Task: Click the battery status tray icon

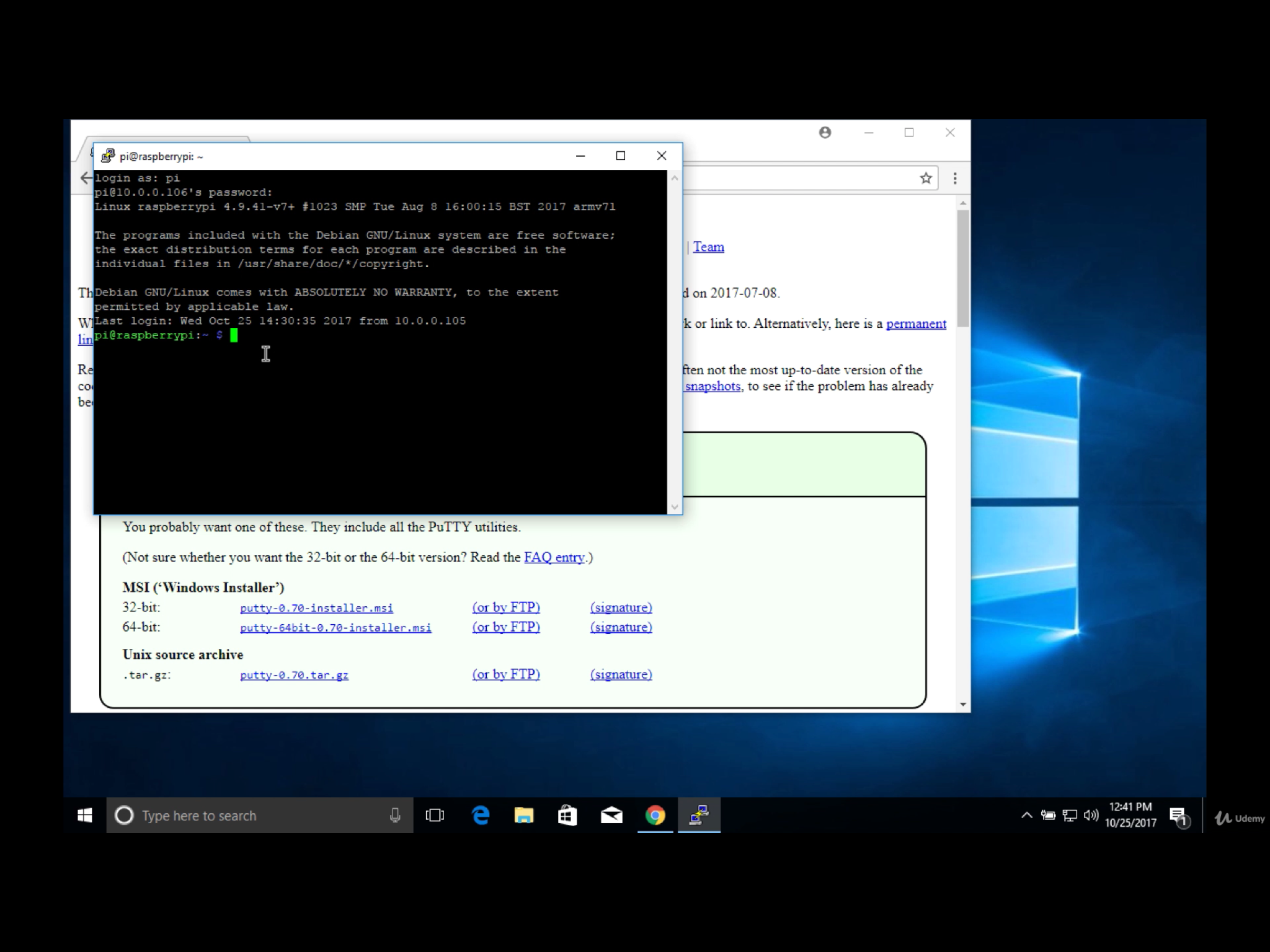Action: point(1048,816)
